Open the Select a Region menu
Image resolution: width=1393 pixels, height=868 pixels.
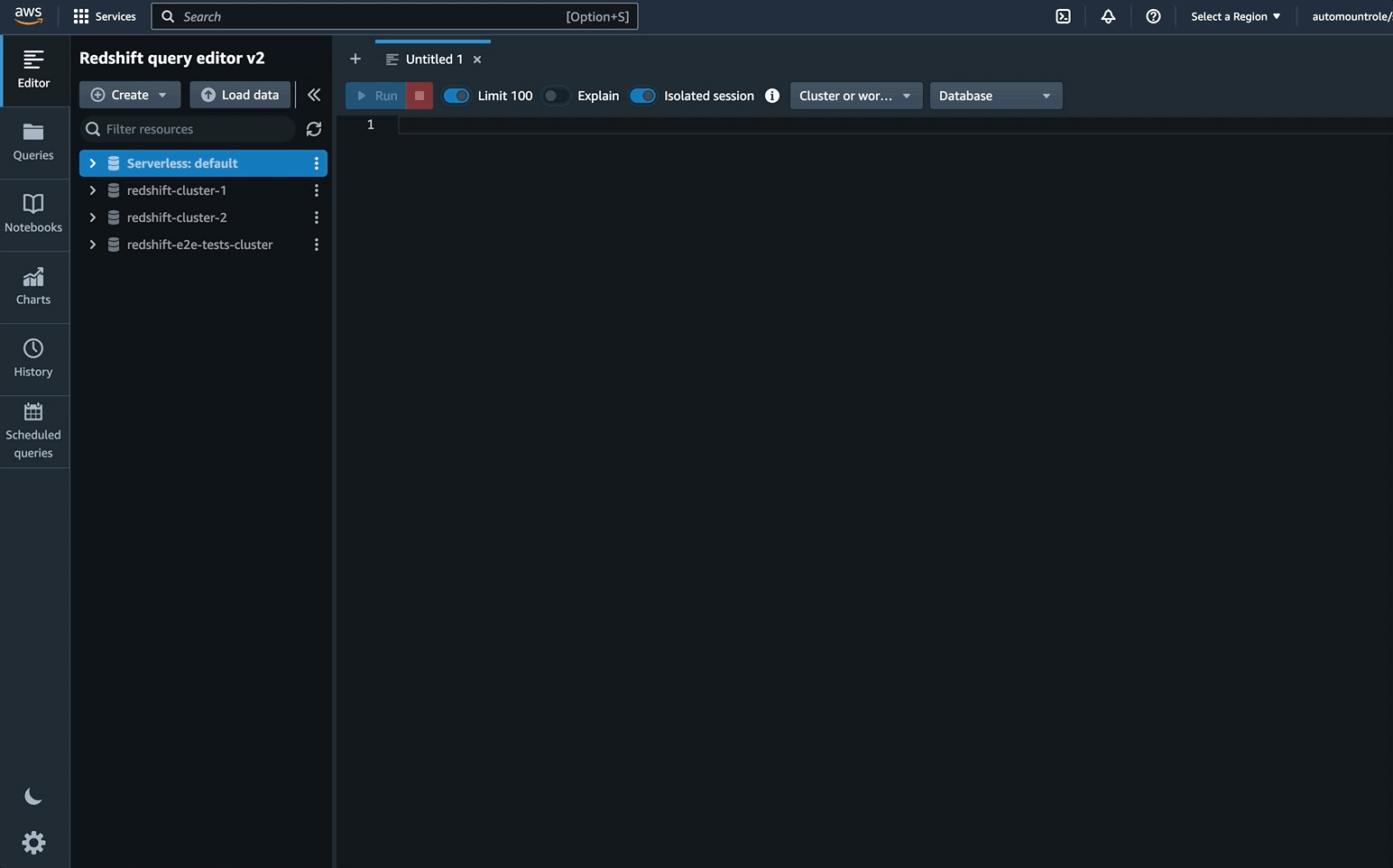coord(1235,16)
